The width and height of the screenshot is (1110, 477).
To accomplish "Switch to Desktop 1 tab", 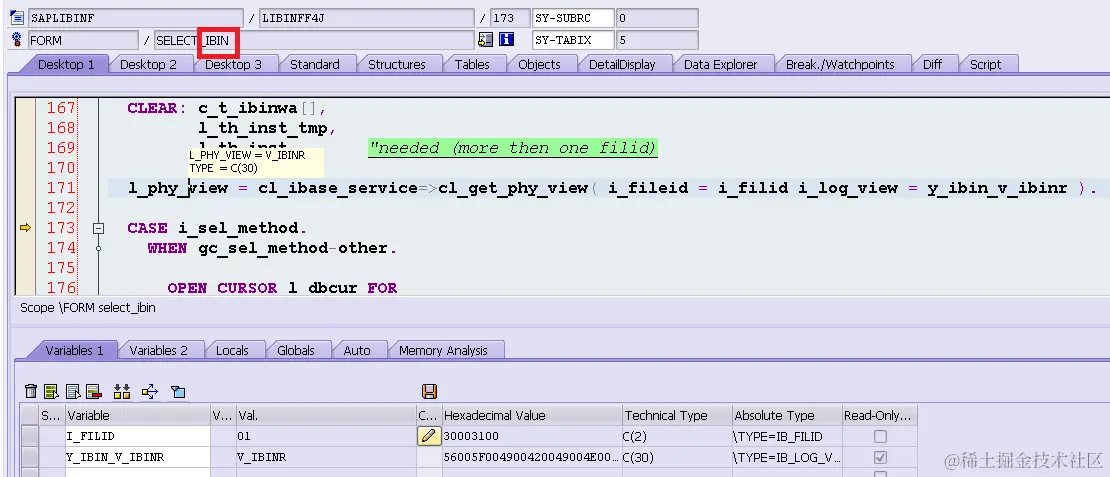I will (x=66, y=64).
